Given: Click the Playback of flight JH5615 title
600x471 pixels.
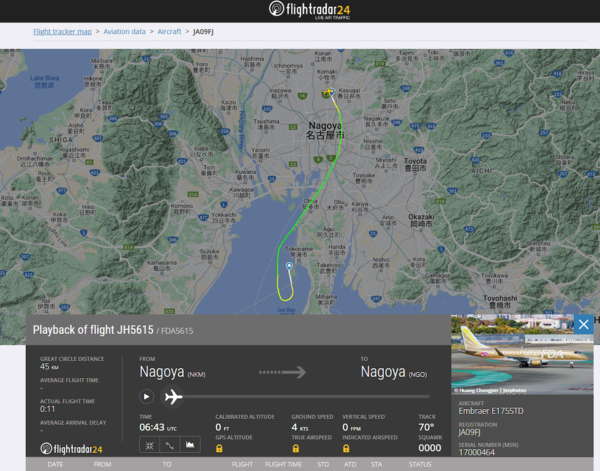Looking at the screenshot, I should pos(93,330).
